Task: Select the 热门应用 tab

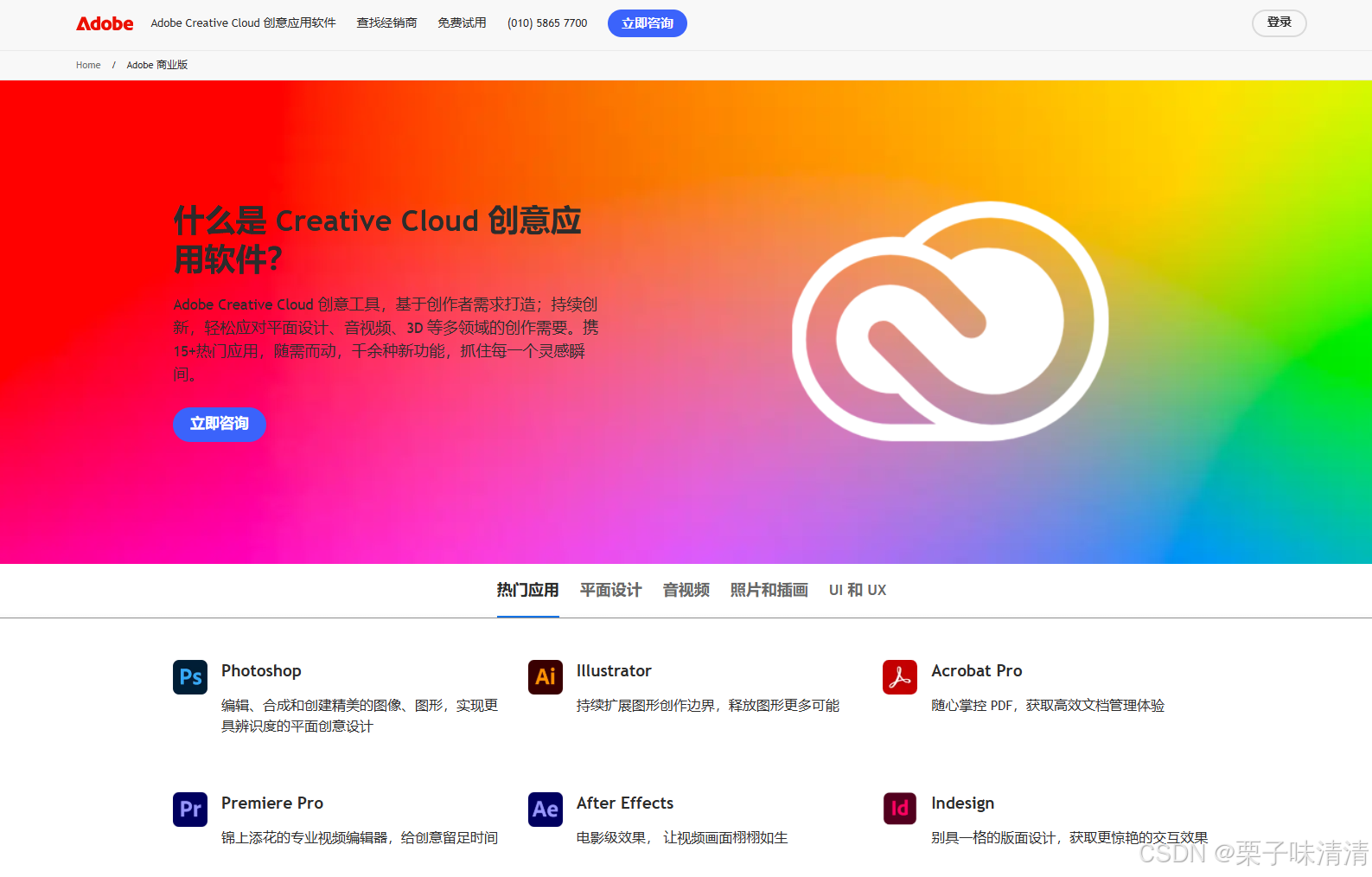Action: (528, 590)
